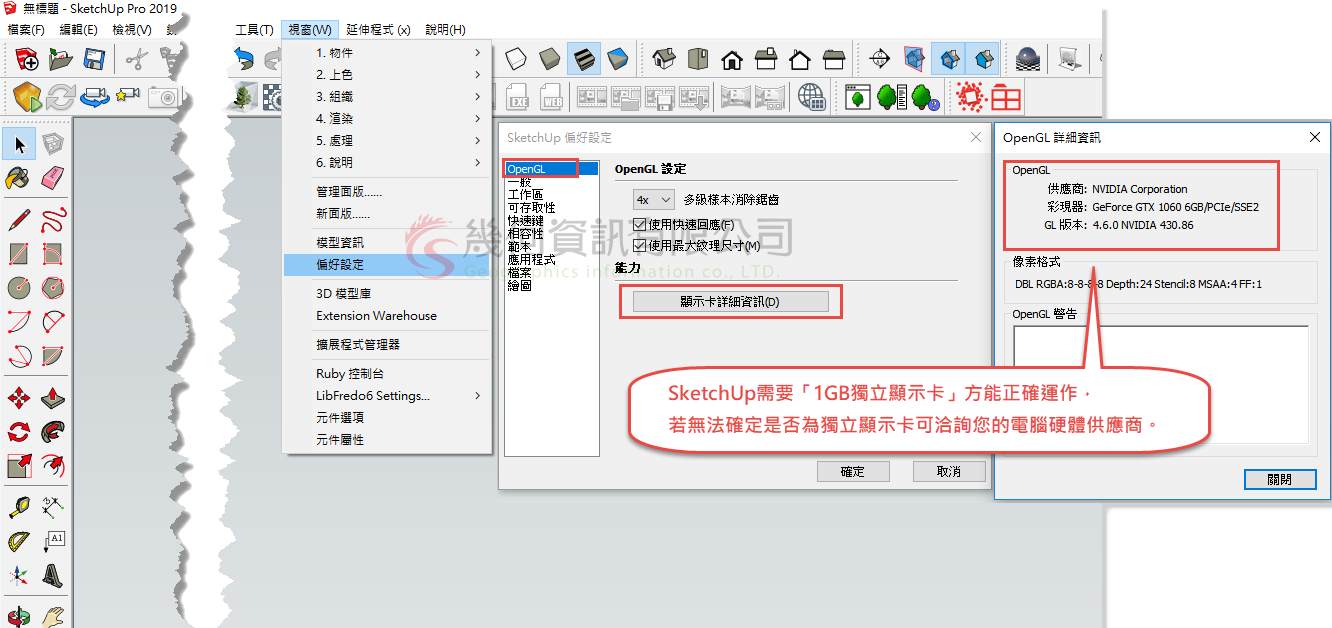Image resolution: width=1332 pixels, height=628 pixels.
Task: Activate the 3D Text tool
Action: (53, 576)
